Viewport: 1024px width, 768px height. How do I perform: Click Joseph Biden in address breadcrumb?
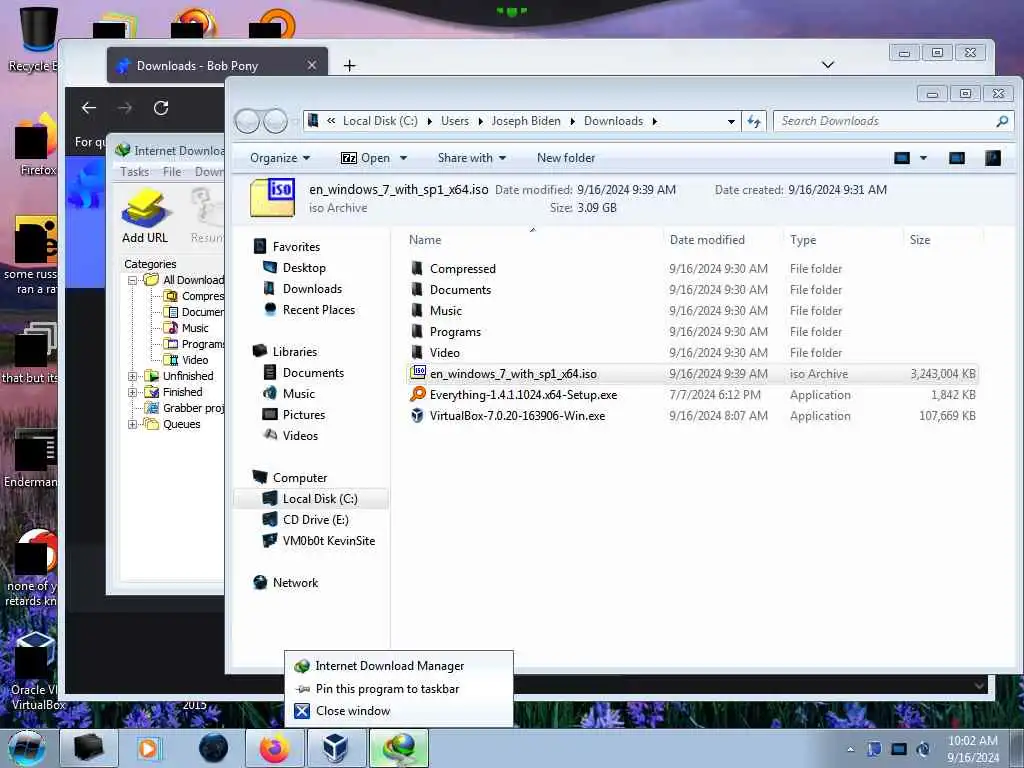pyautogui.click(x=526, y=121)
